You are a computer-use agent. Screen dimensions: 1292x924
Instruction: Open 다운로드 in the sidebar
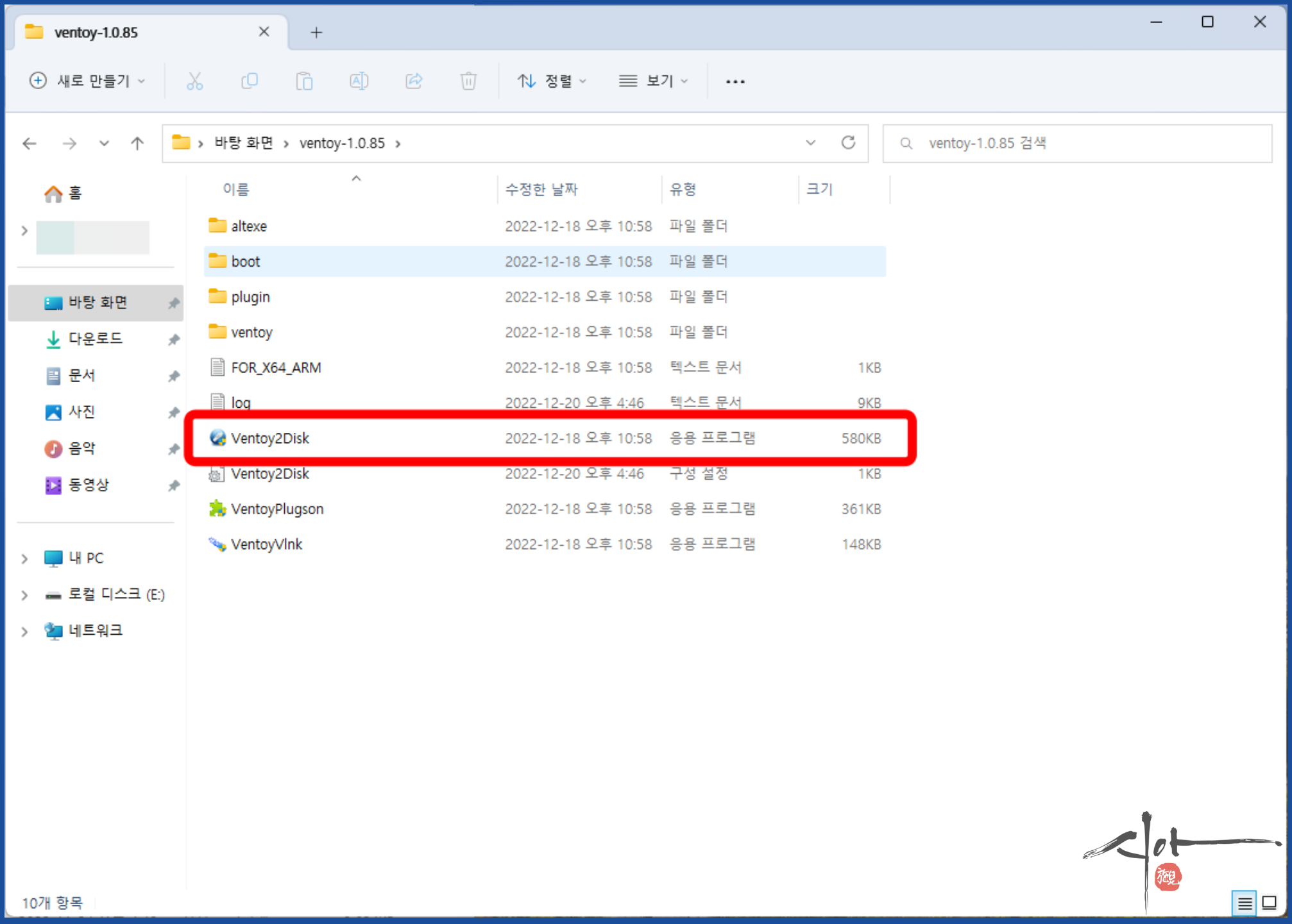click(x=95, y=339)
